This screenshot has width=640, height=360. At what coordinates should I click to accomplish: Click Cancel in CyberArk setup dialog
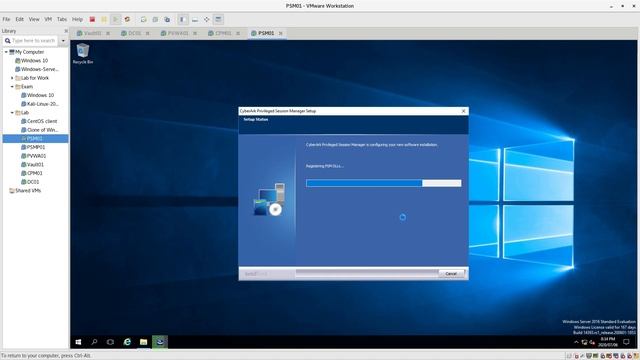click(x=451, y=273)
